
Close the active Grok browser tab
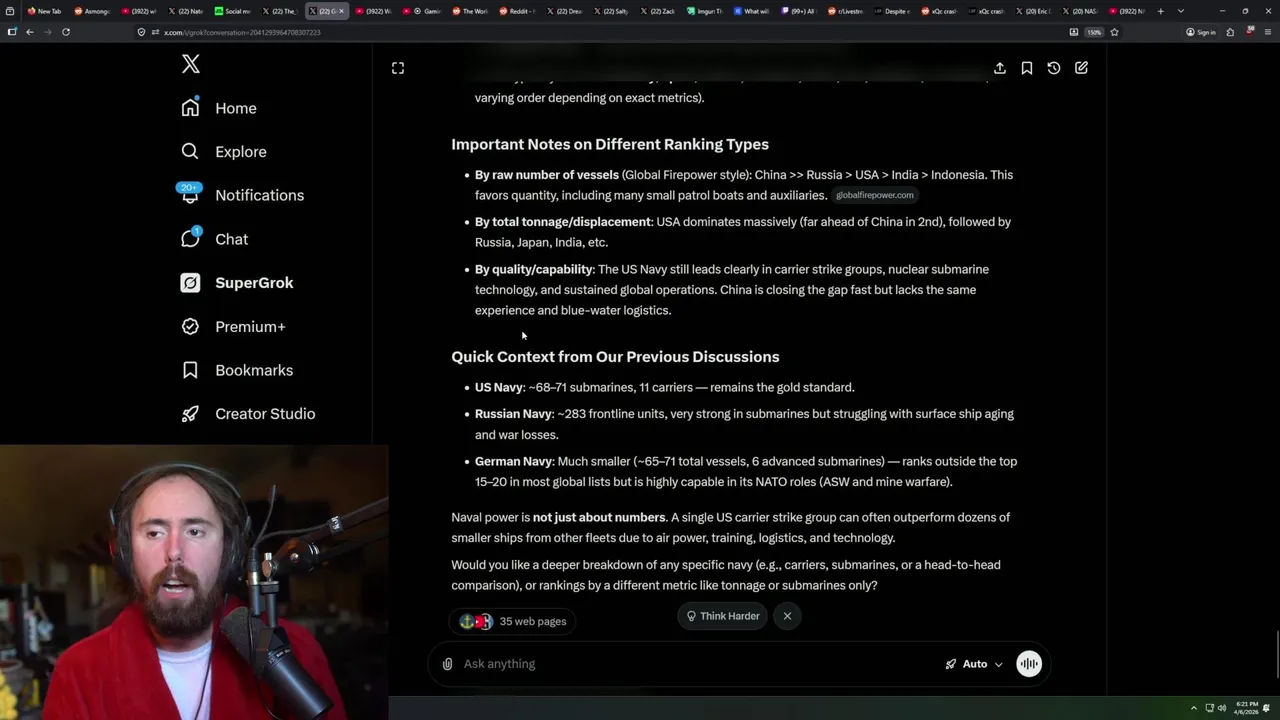click(342, 11)
